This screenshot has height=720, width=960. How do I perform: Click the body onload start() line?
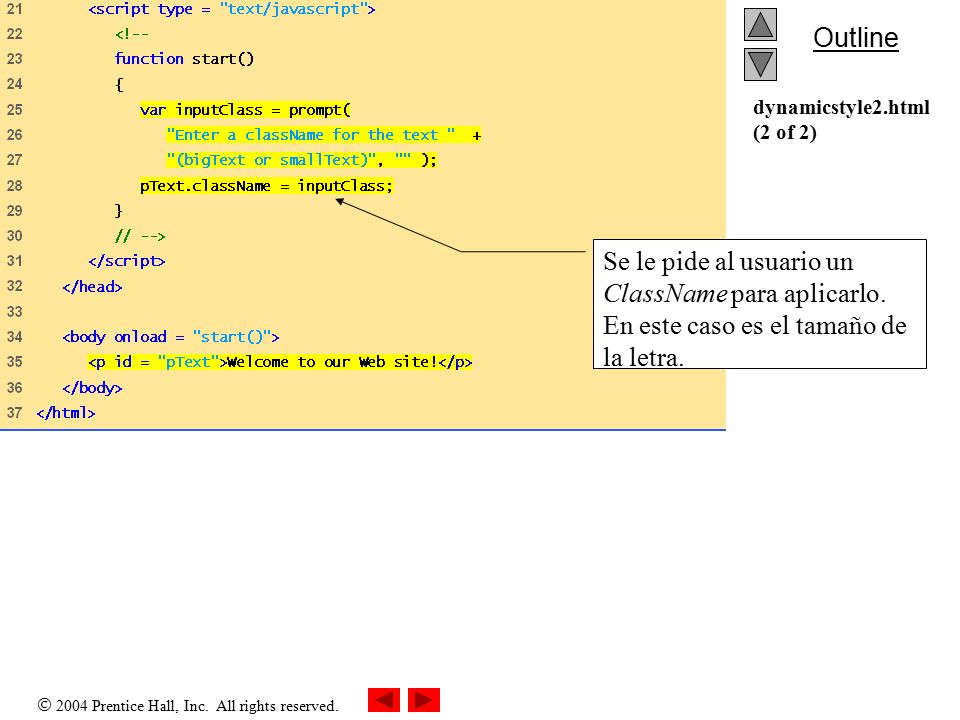point(171,337)
